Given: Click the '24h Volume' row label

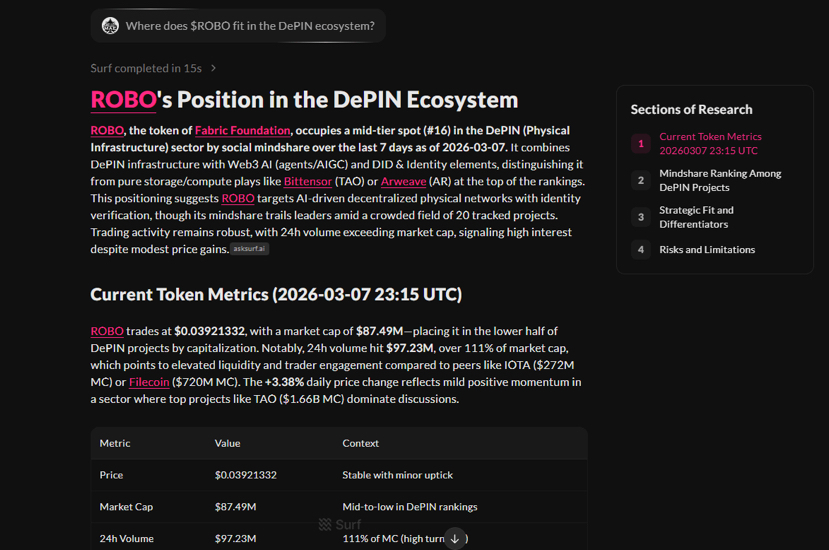Looking at the screenshot, I should [126, 538].
